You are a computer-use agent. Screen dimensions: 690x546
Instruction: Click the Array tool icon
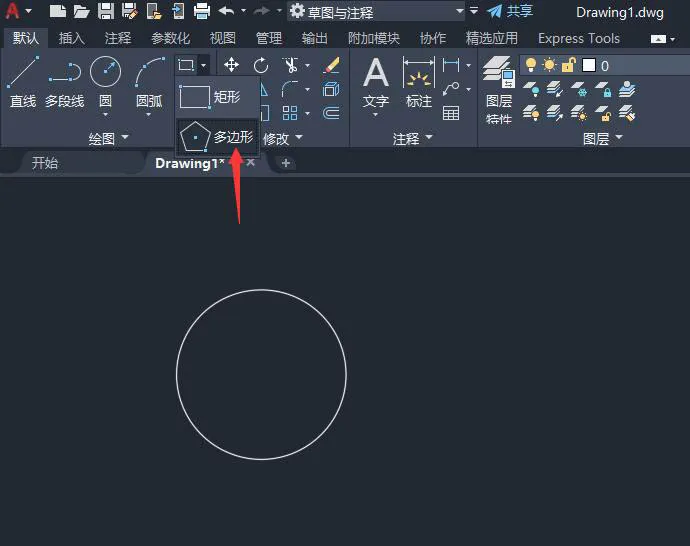coord(290,113)
